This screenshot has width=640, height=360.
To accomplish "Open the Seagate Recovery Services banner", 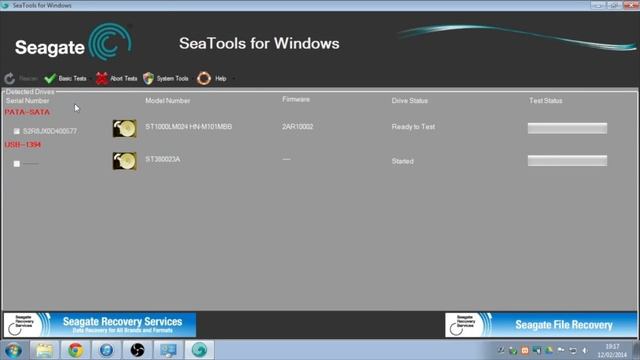I will click(100, 325).
